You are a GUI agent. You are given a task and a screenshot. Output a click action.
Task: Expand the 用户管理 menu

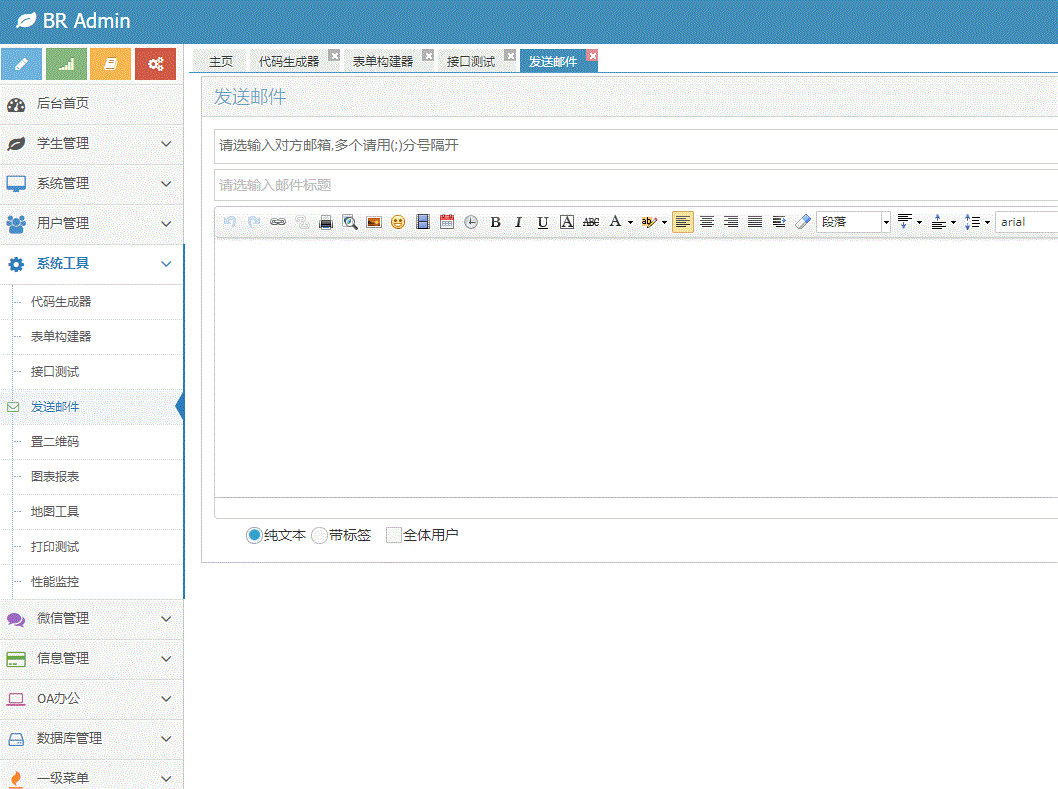click(92, 223)
